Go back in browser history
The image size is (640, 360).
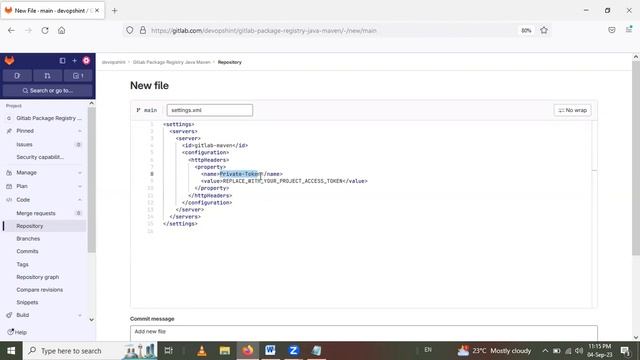11,30
